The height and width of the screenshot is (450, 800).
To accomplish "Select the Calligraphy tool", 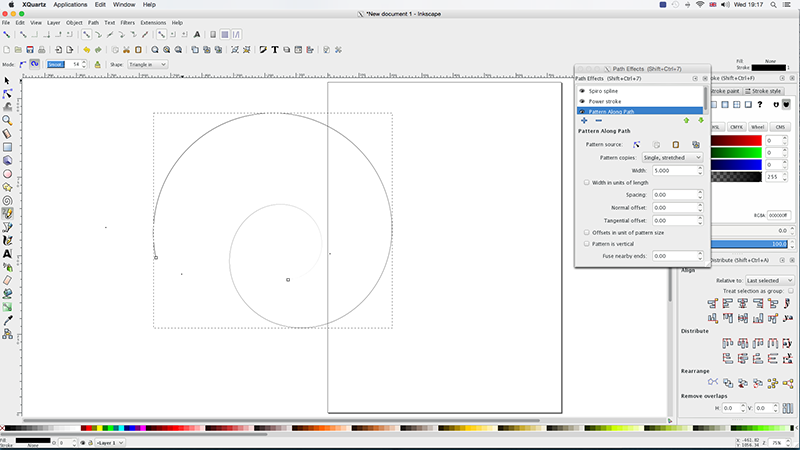I will [x=7, y=240].
